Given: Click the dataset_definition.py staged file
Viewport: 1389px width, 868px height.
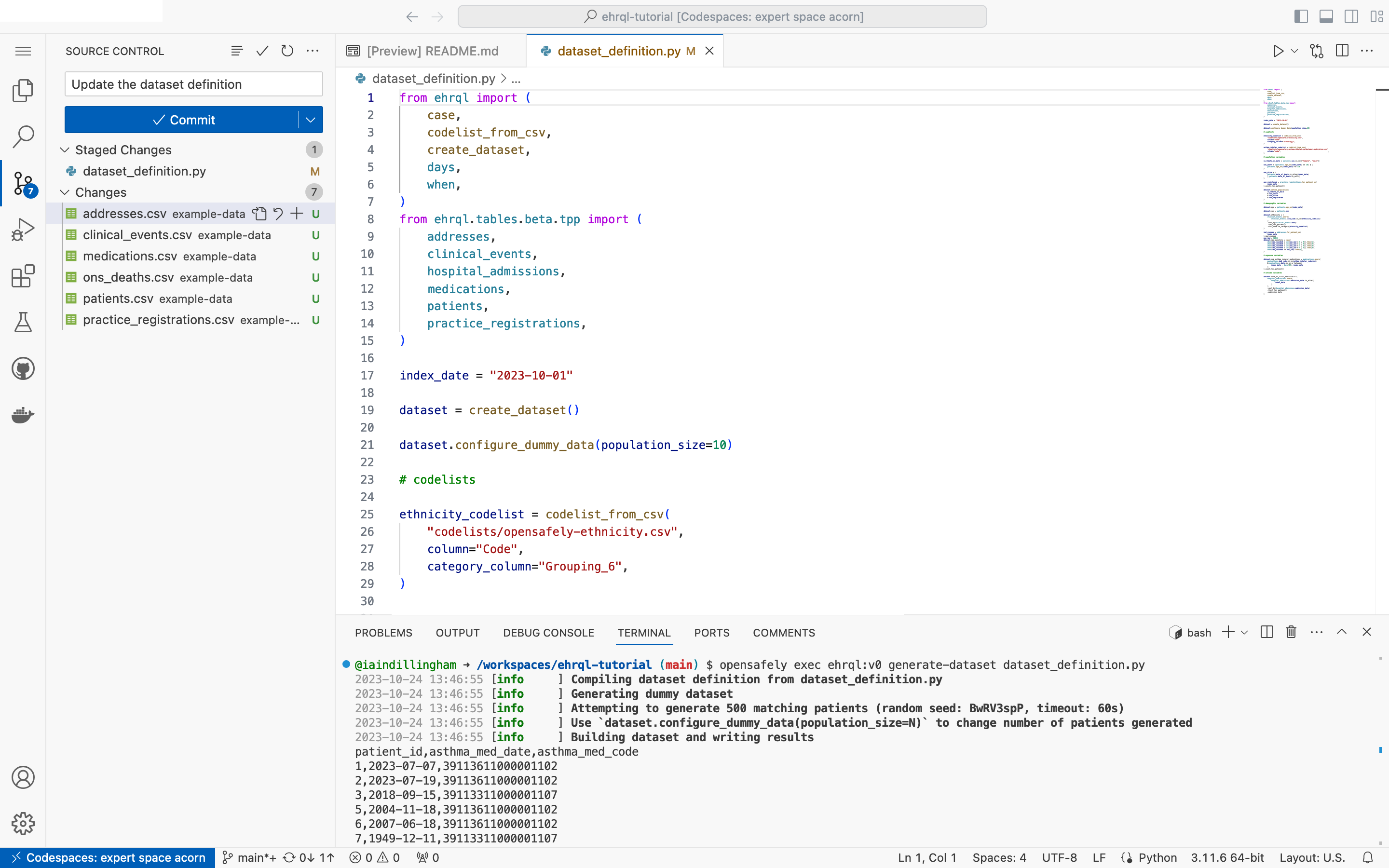Looking at the screenshot, I should click(x=144, y=171).
